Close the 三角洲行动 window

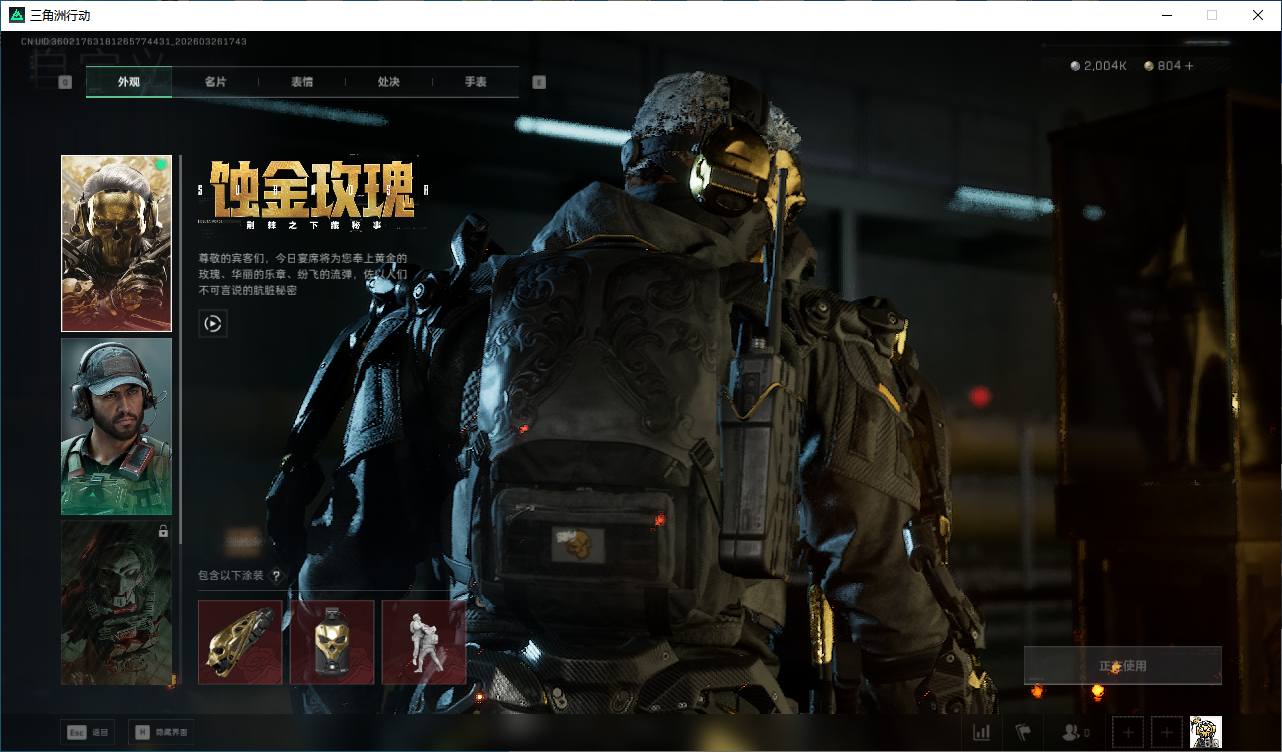point(1258,15)
